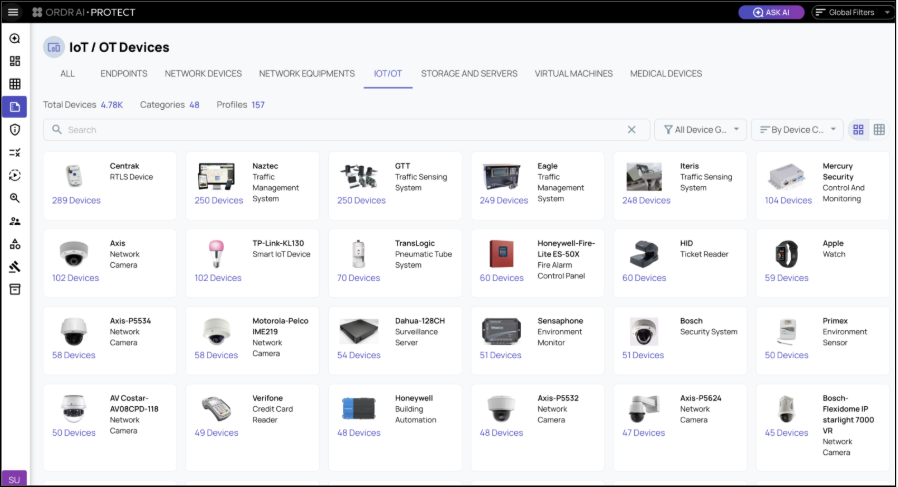The width and height of the screenshot is (898, 487).
Task: Click the users group icon in sidebar
Action: tap(14, 221)
